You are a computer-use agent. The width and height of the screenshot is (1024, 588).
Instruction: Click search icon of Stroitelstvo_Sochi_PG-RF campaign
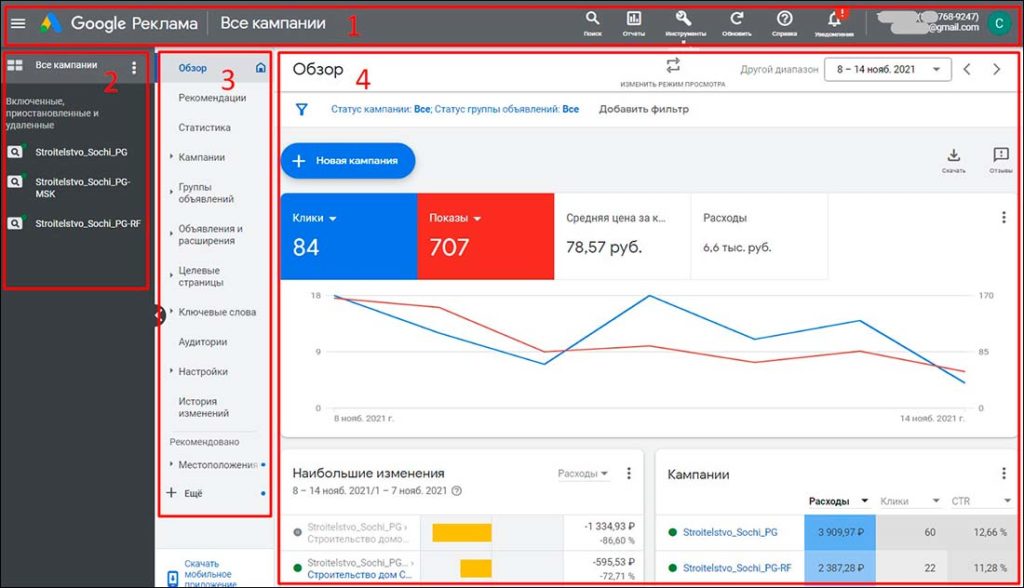(14, 223)
